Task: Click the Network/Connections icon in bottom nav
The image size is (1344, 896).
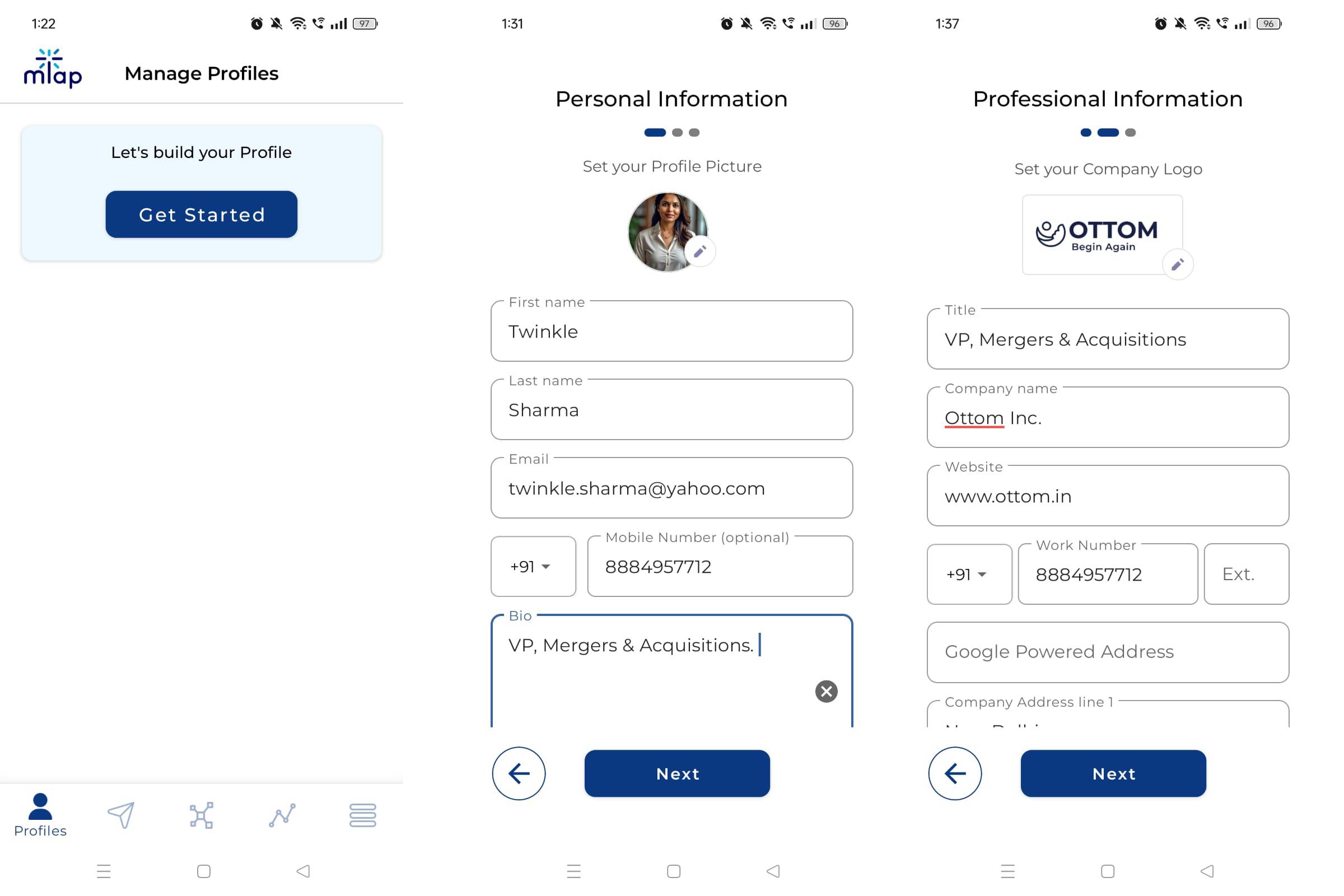Action: [200, 815]
